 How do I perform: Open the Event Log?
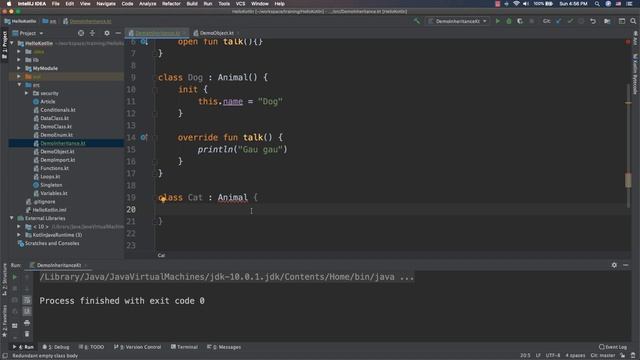coord(612,347)
